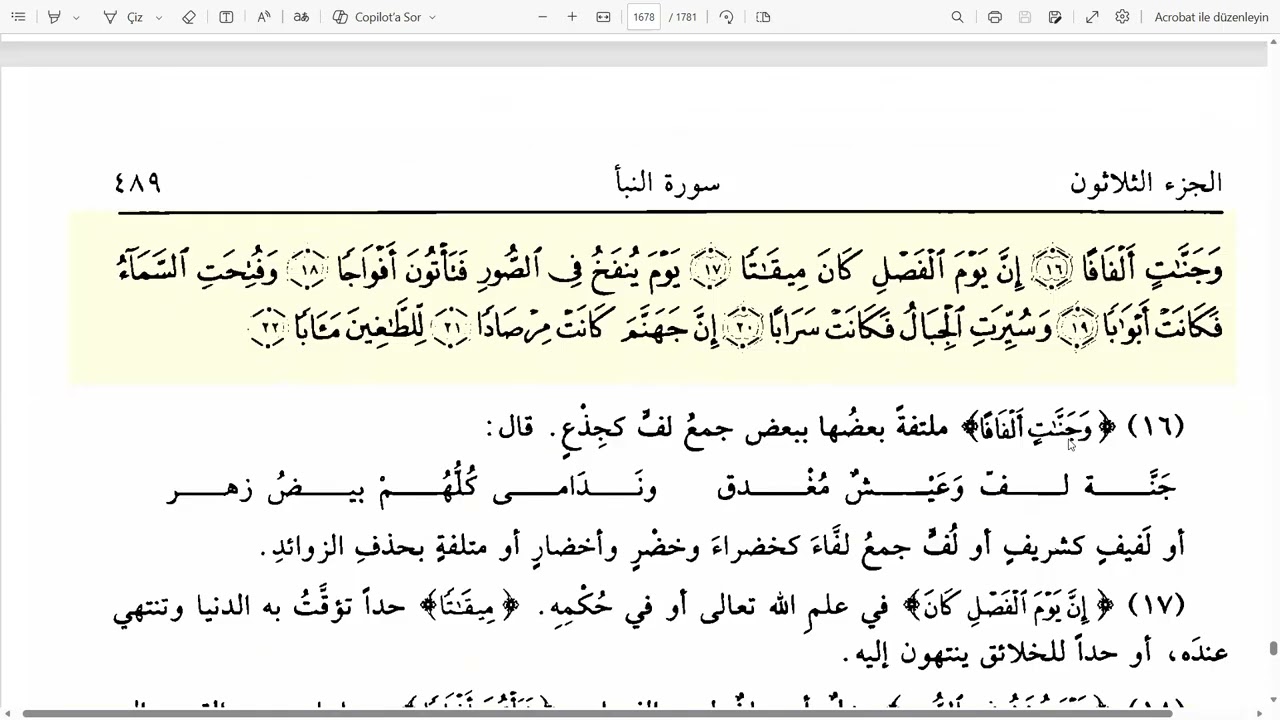Select the eraser tool
Screen dimensions: 1280x720
[x=189, y=17]
